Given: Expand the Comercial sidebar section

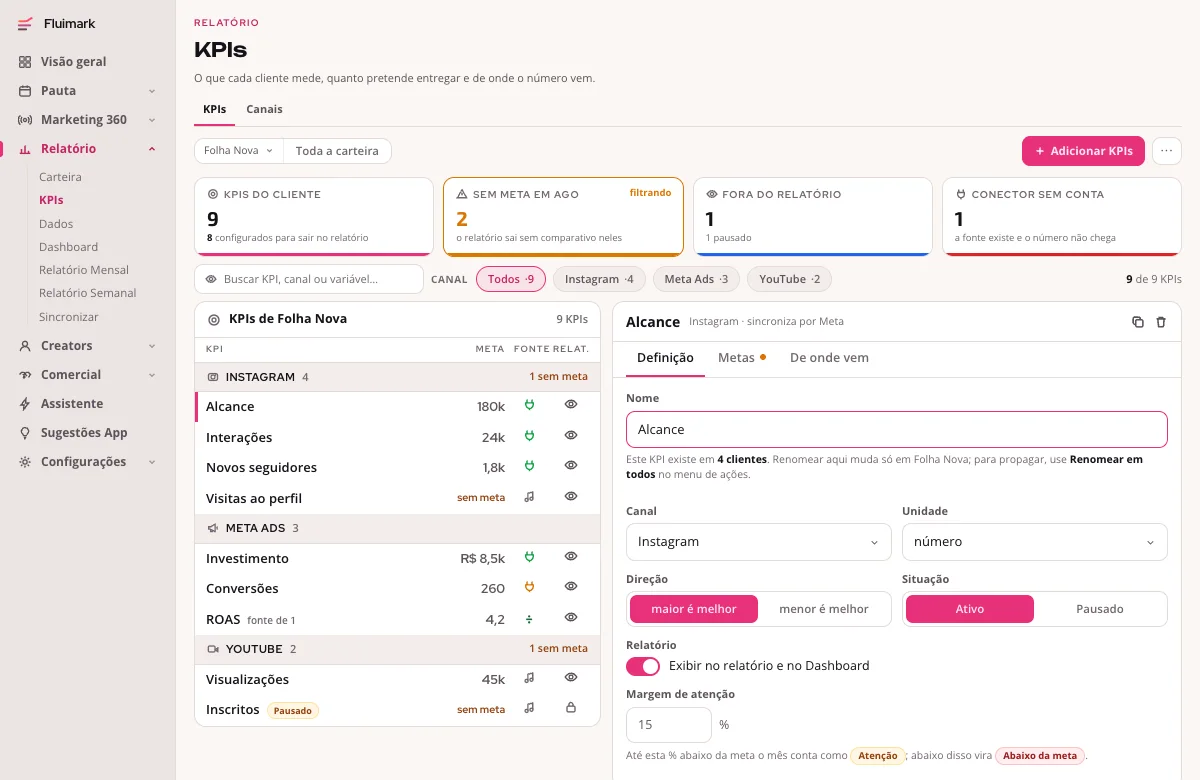Looking at the screenshot, I should [x=152, y=375].
